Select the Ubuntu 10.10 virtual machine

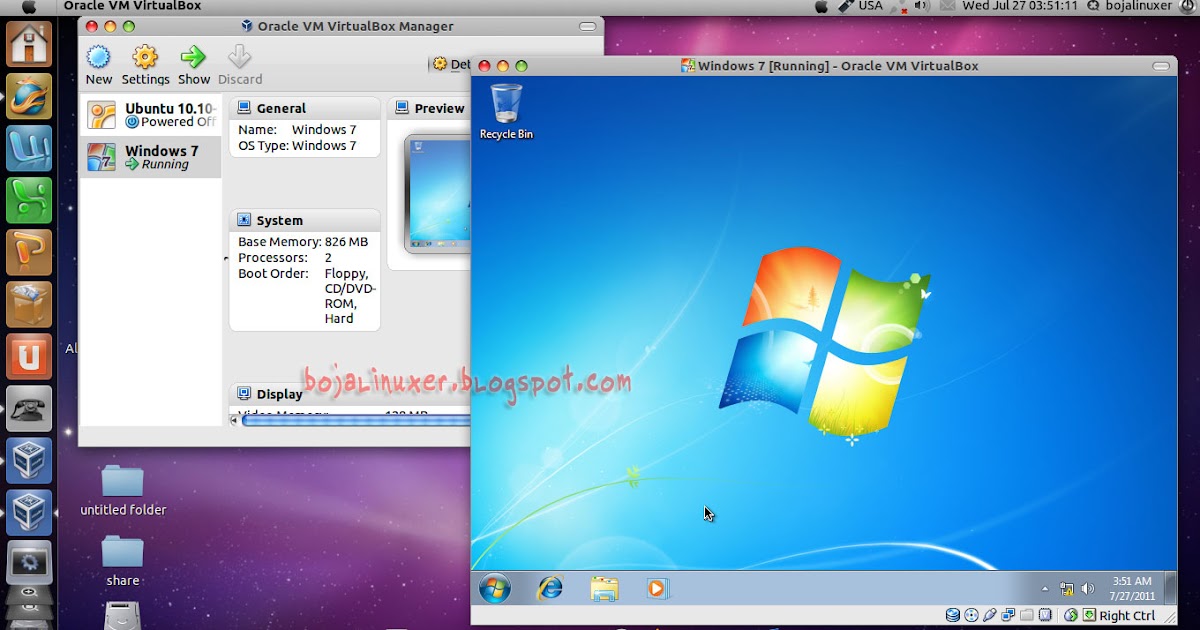click(150, 114)
